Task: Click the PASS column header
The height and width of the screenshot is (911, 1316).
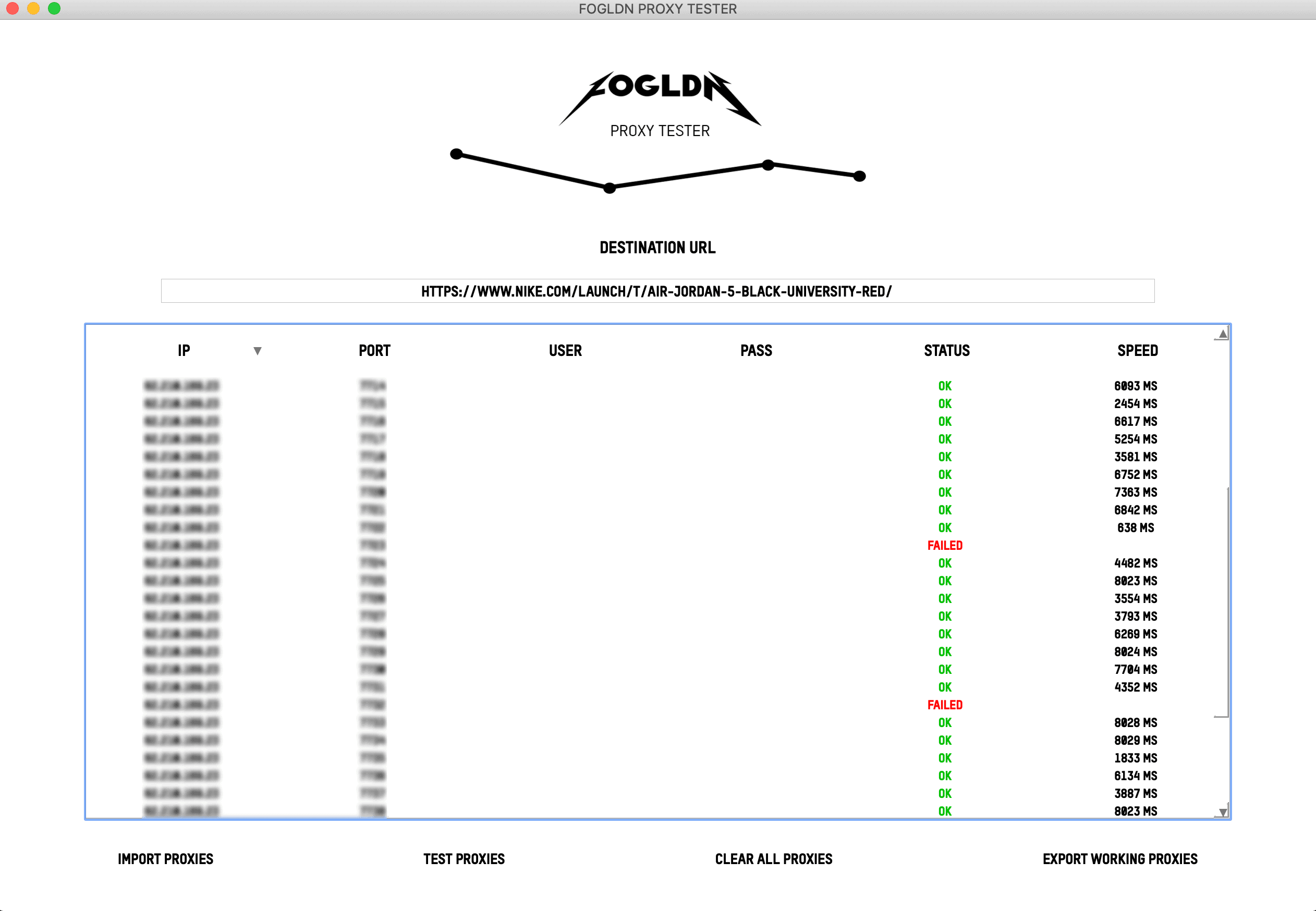Action: point(757,350)
